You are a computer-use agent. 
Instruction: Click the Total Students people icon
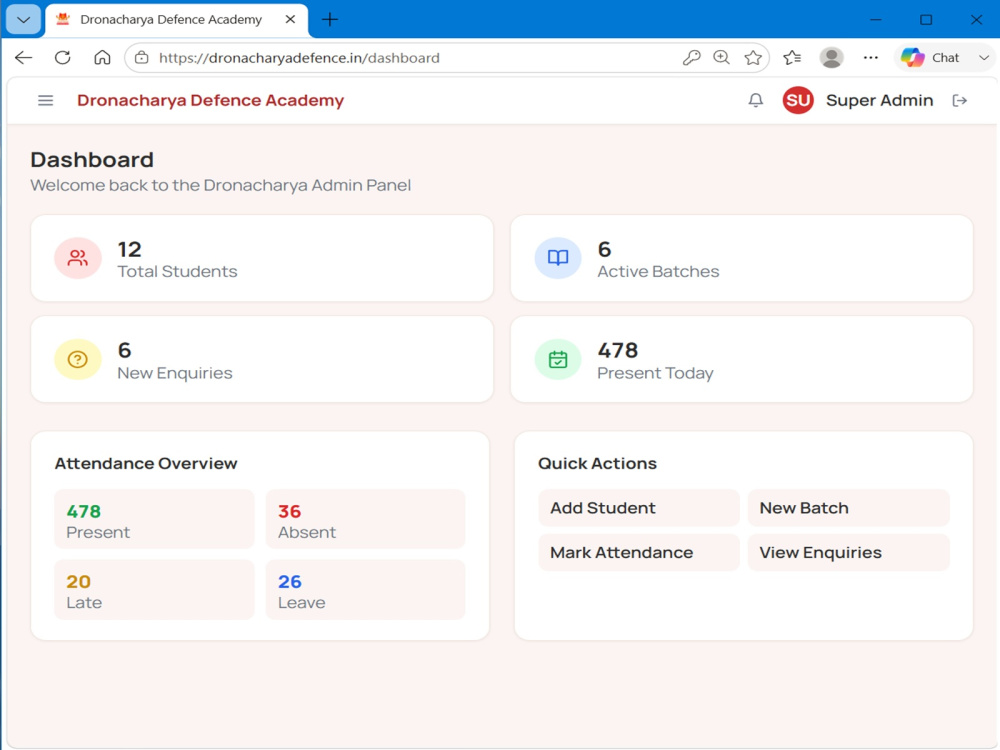pos(78,258)
